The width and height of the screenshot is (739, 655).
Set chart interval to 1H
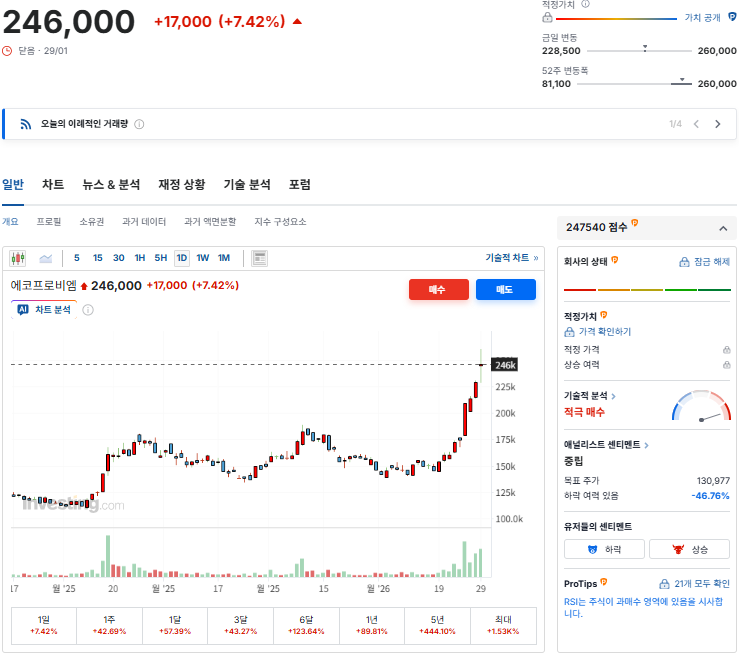coord(140,258)
